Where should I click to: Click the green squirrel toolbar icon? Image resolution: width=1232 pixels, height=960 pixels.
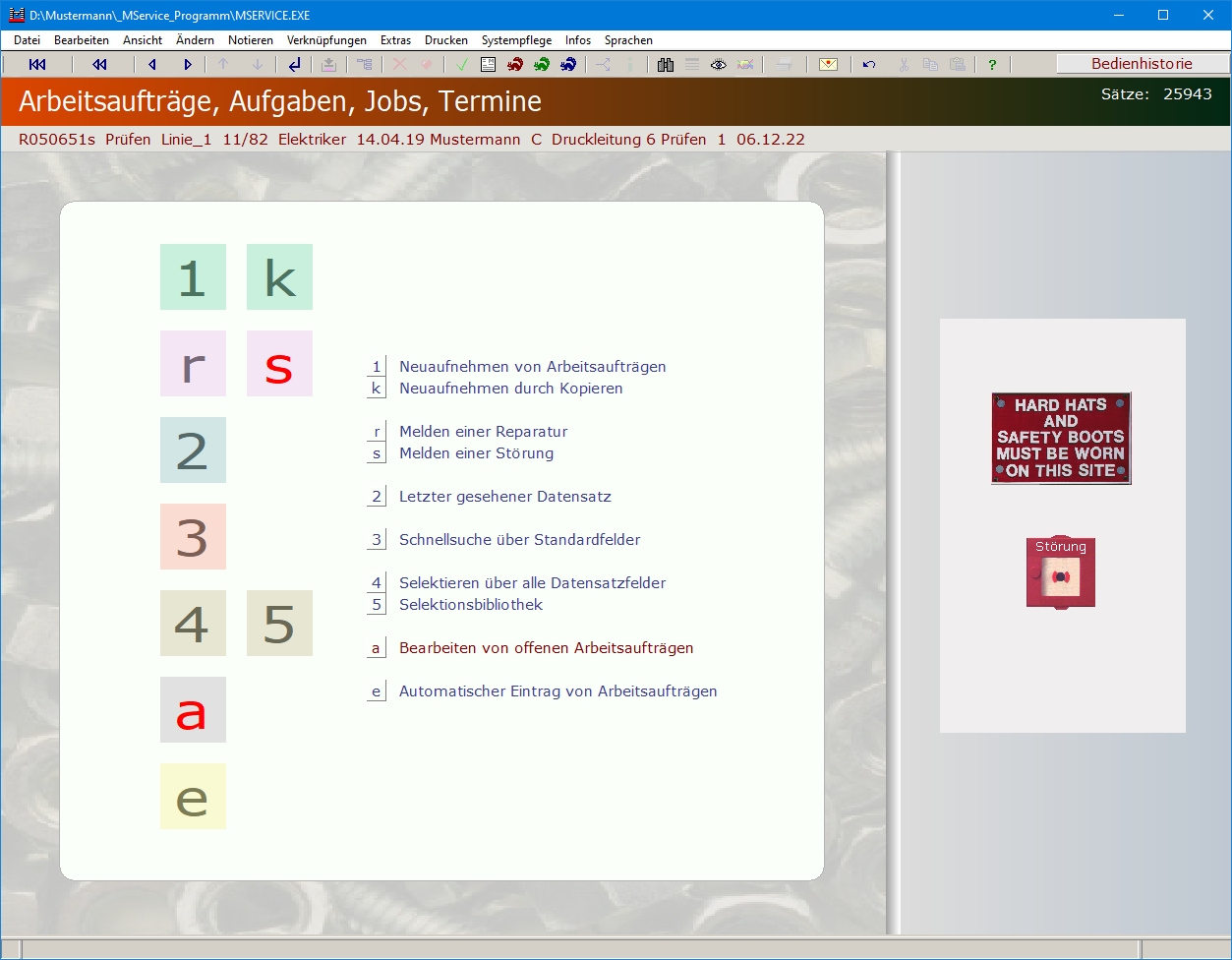541,65
